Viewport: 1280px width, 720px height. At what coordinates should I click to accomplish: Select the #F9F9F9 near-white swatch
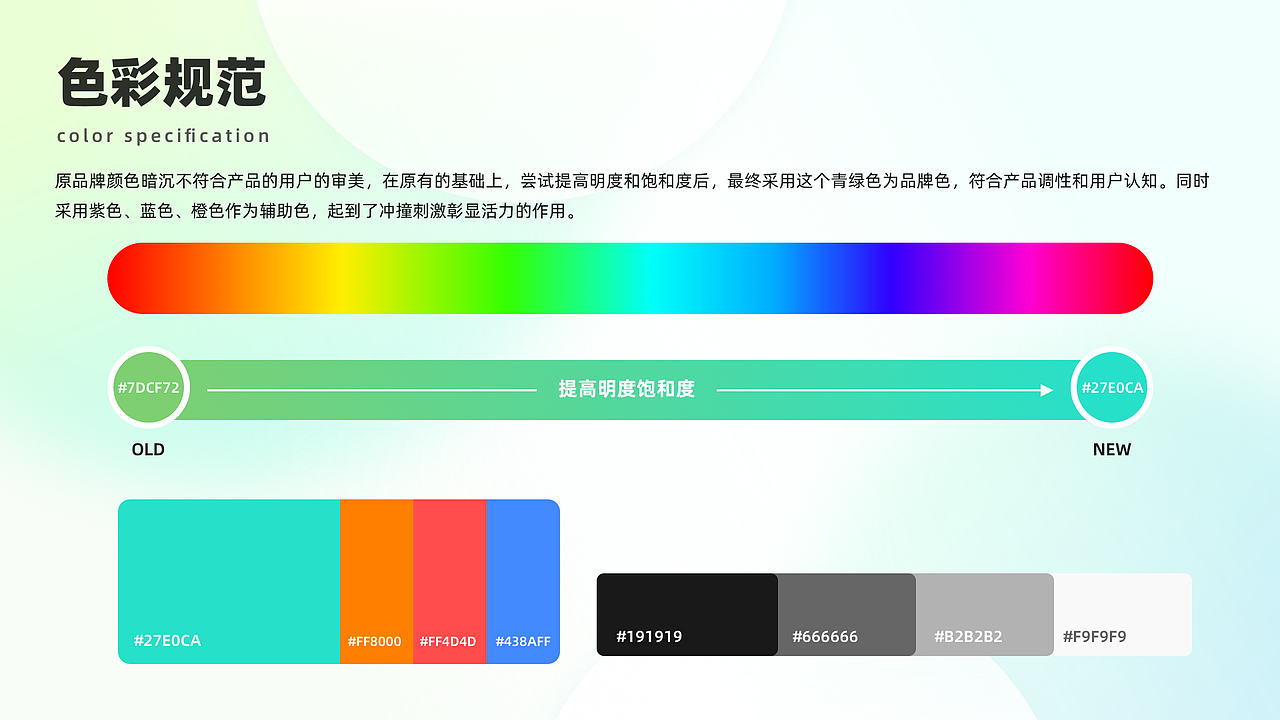[x=1122, y=614]
